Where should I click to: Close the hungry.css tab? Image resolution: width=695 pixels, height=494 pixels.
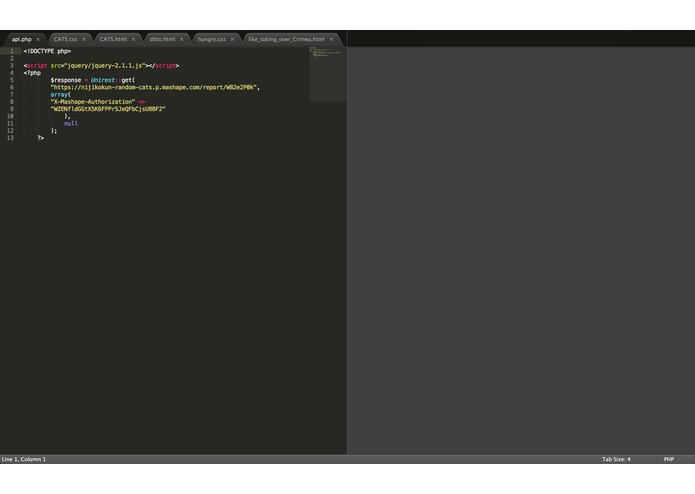point(232,39)
